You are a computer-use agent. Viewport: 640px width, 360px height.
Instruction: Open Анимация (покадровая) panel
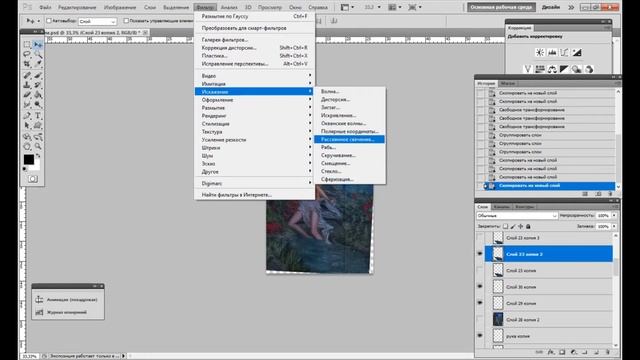67,300
